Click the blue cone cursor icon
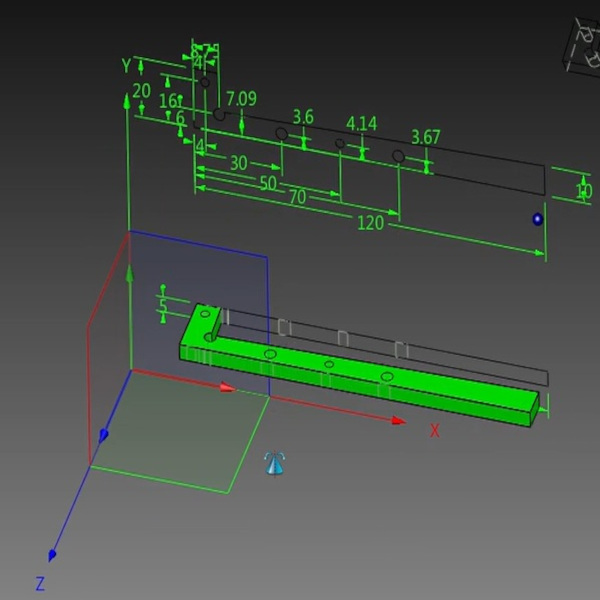This screenshot has width=600, height=600. 275,463
